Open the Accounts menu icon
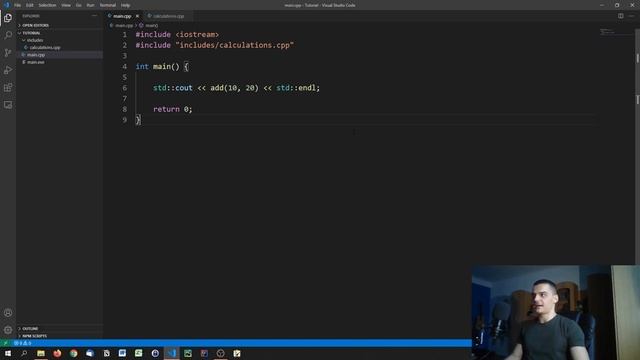This screenshot has height=360, width=640. point(8,313)
